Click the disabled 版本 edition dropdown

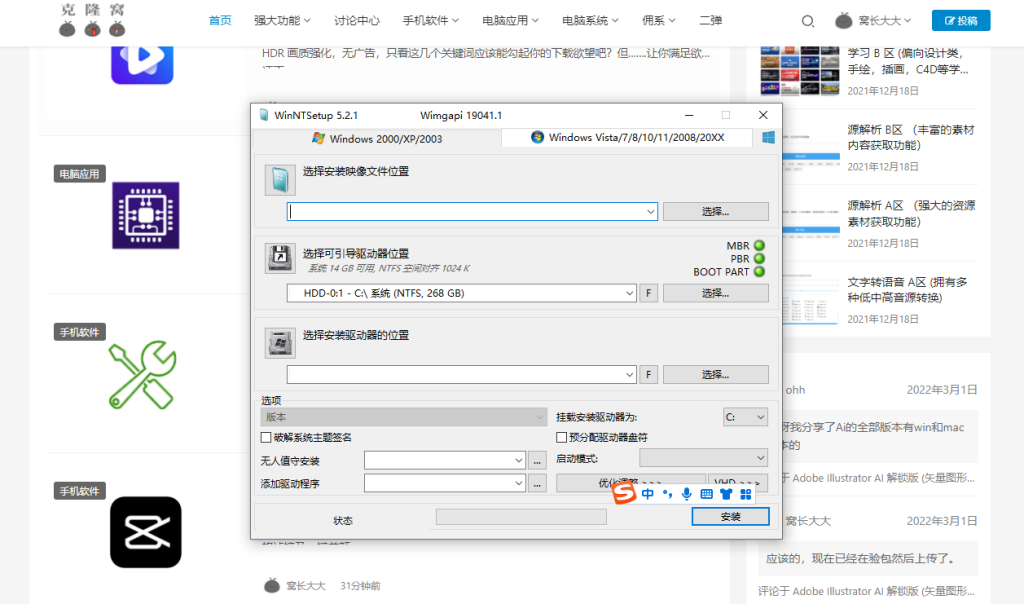click(x=404, y=417)
